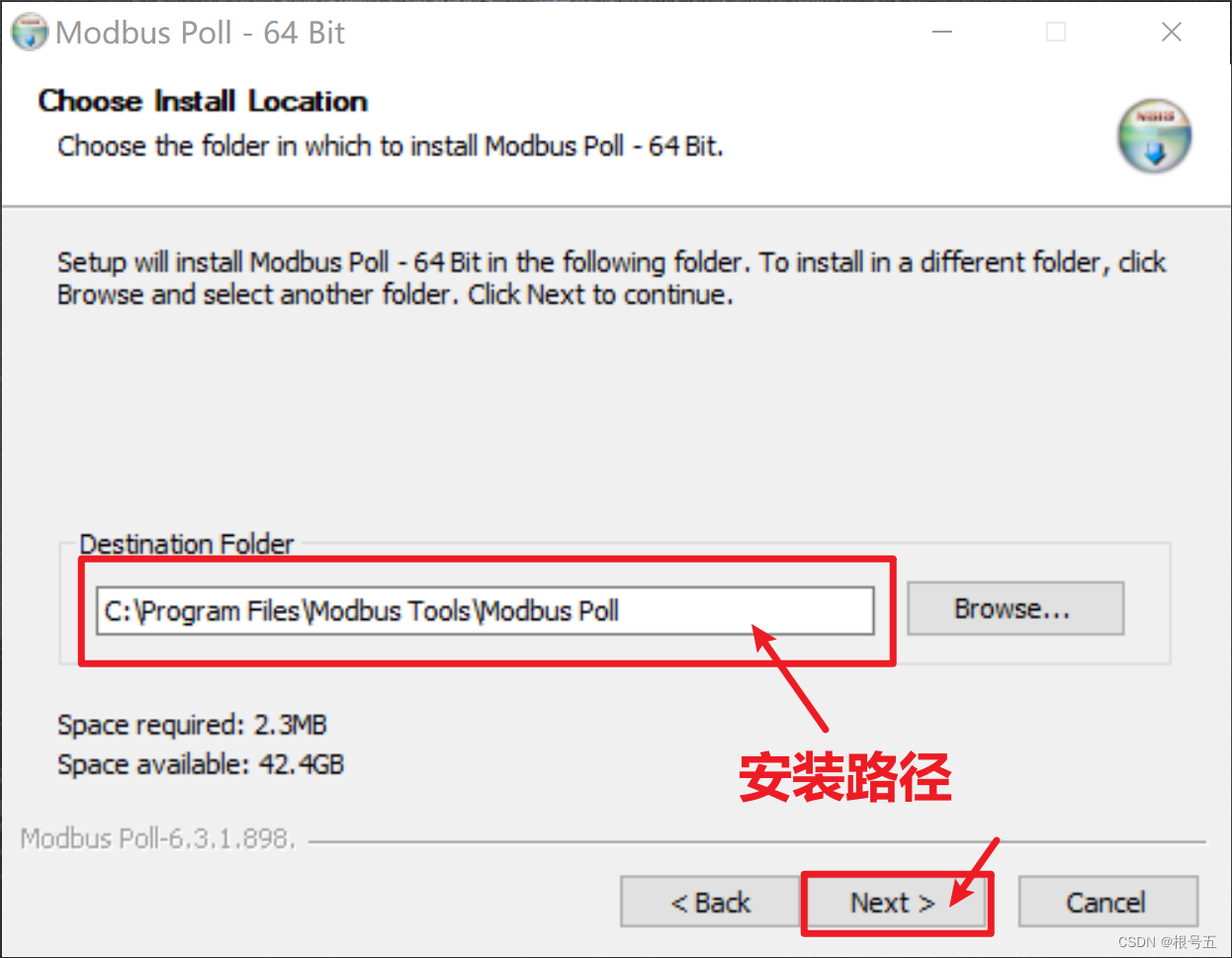Minimize the installer window
The width and height of the screenshot is (1232, 958).
pos(942,33)
